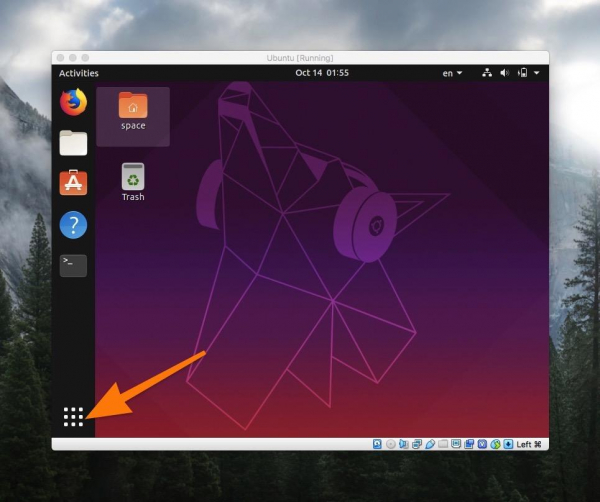Image resolution: width=600 pixels, height=502 pixels.
Task: Launch Ubuntu Software from the dock
Action: coord(73,183)
